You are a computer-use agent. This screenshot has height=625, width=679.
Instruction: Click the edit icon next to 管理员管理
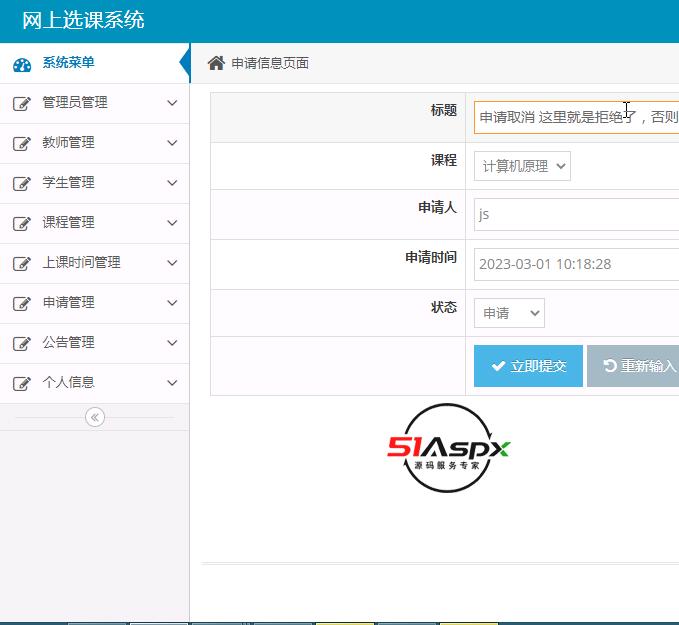pyautogui.click(x=22, y=103)
